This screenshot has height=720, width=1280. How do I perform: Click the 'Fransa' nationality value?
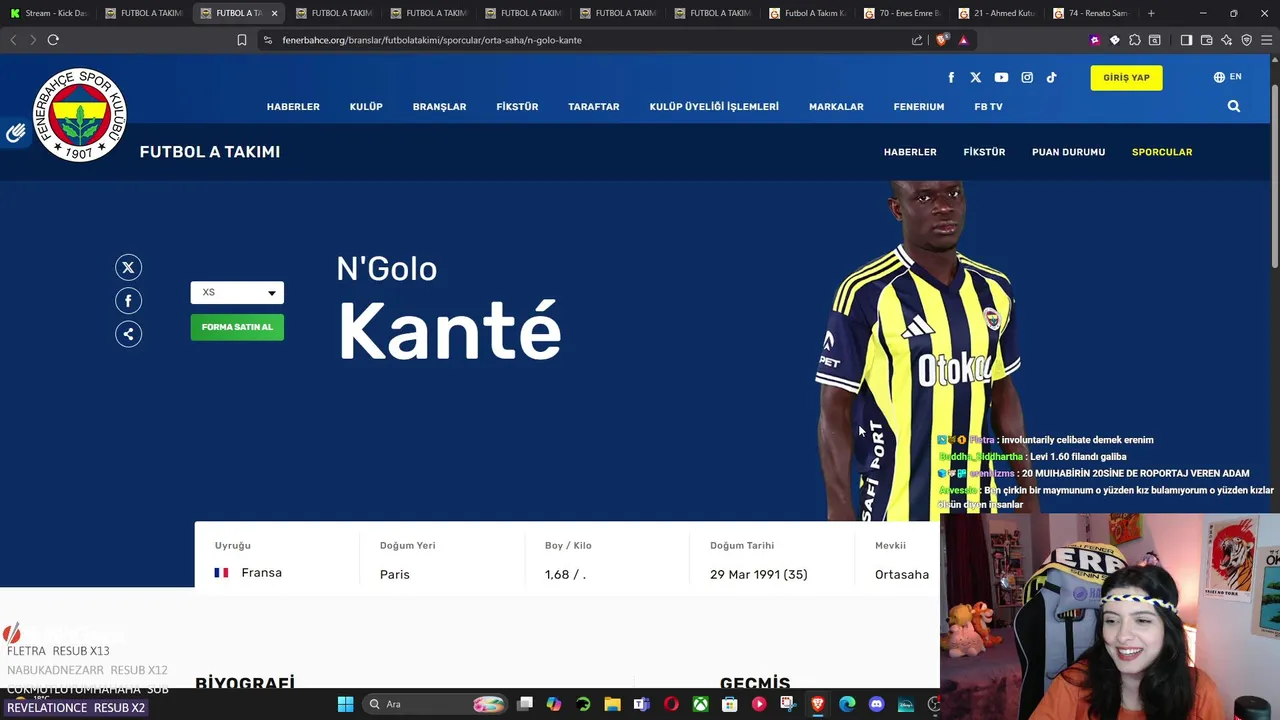point(262,573)
